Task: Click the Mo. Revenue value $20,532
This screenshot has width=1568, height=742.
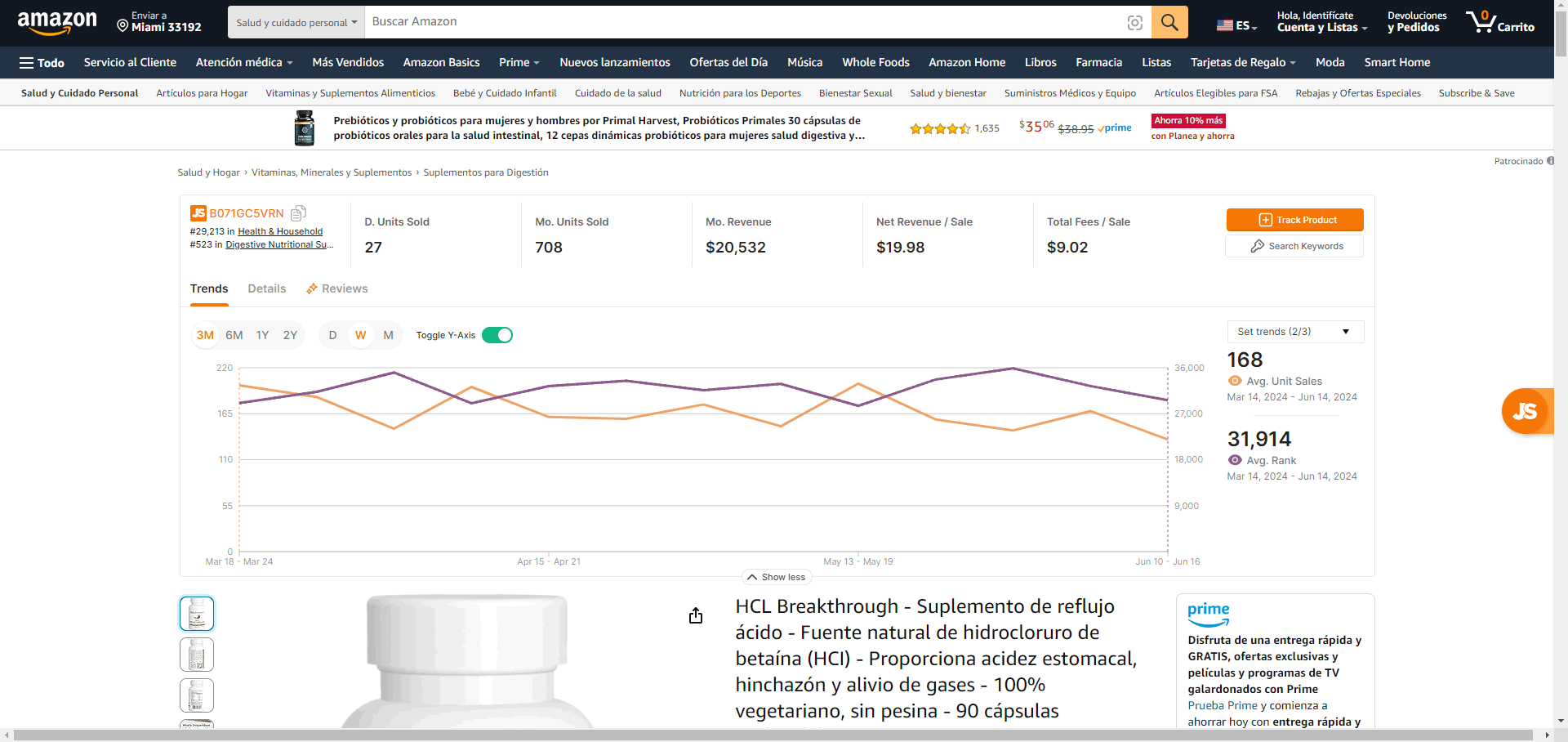Action: (x=735, y=248)
